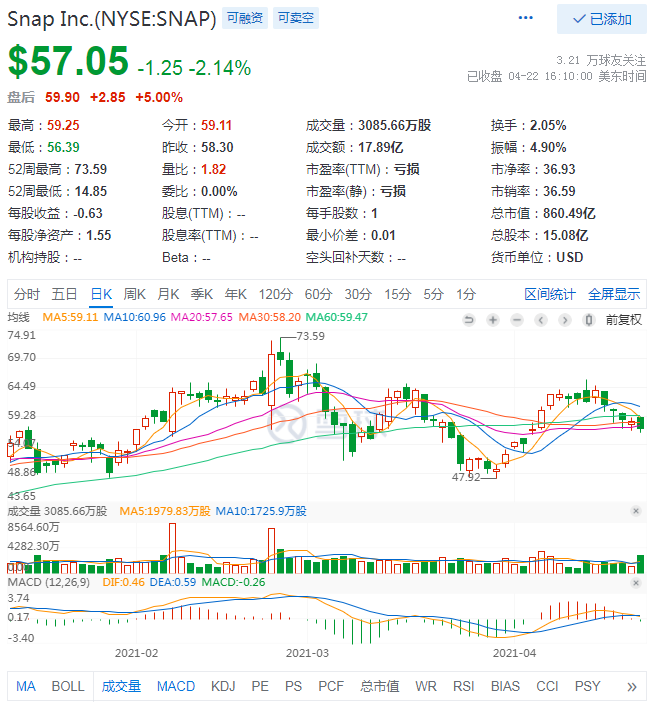Toggle the 成交量 indicator at bottom bar
Viewport: 653px width, 702px height.
(121, 686)
